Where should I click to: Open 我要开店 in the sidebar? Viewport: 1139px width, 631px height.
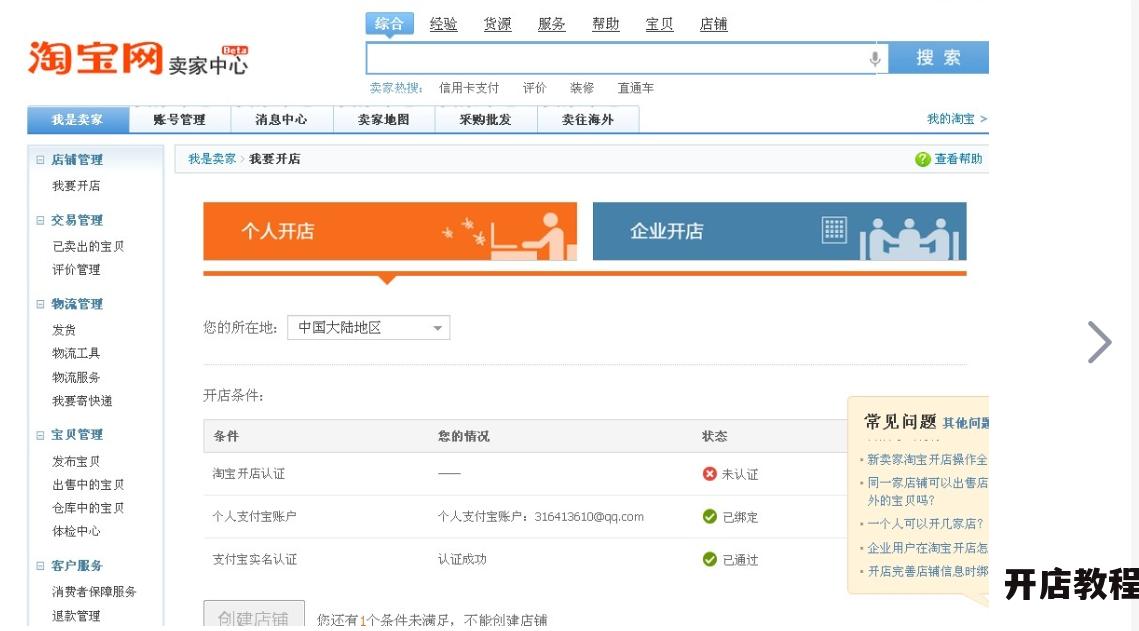tap(76, 186)
